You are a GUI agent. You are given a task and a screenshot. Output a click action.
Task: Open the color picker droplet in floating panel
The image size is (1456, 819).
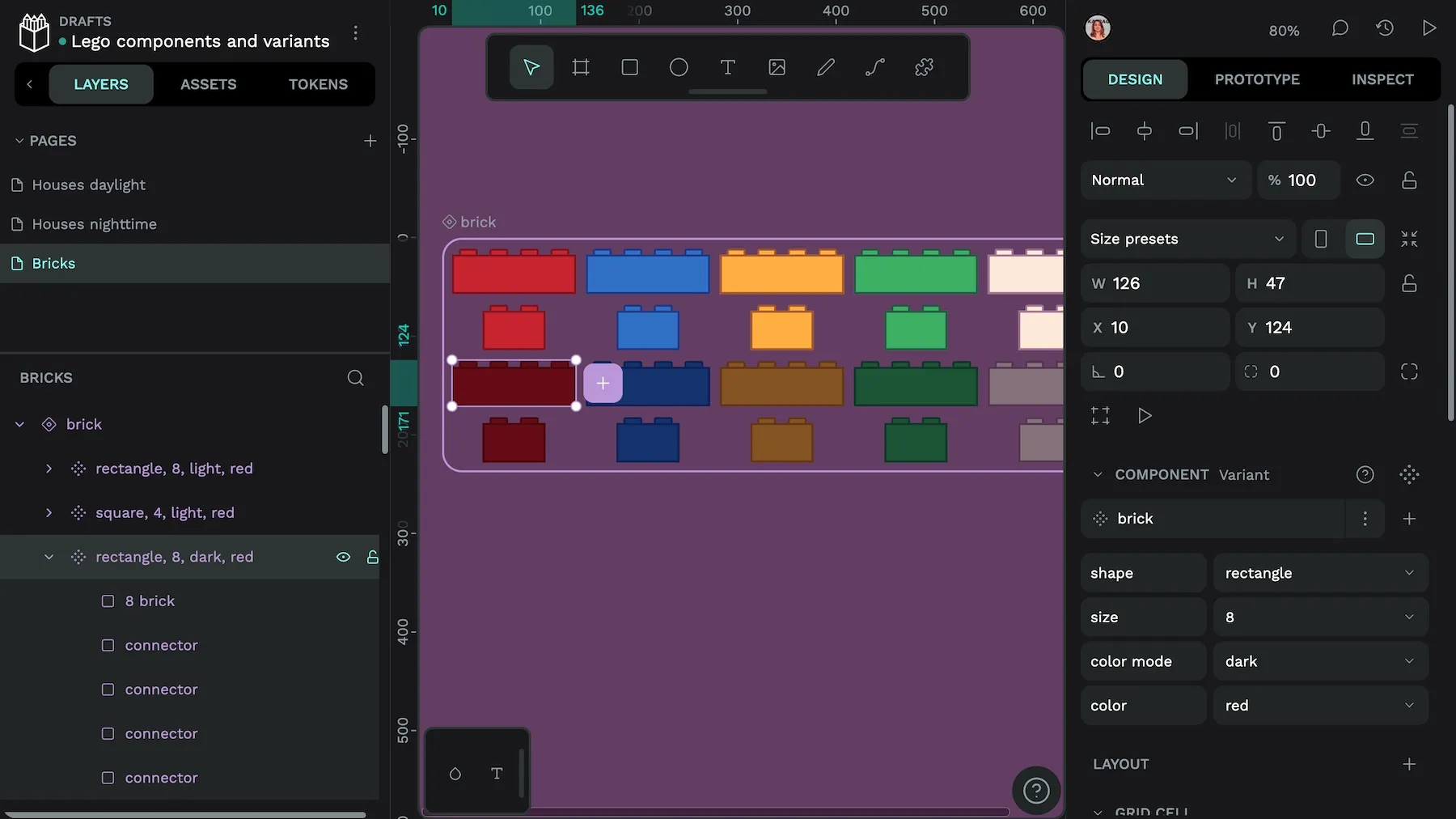(455, 773)
